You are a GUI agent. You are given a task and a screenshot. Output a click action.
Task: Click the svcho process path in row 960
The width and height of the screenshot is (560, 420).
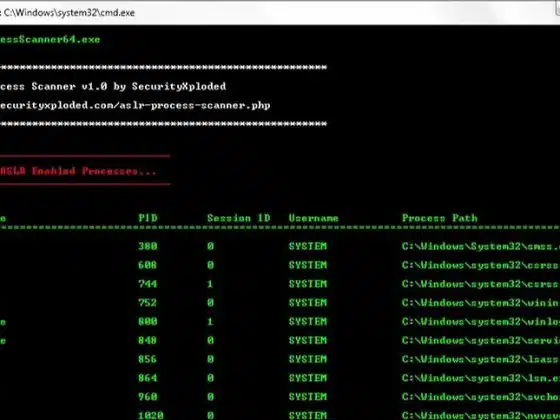point(481,397)
